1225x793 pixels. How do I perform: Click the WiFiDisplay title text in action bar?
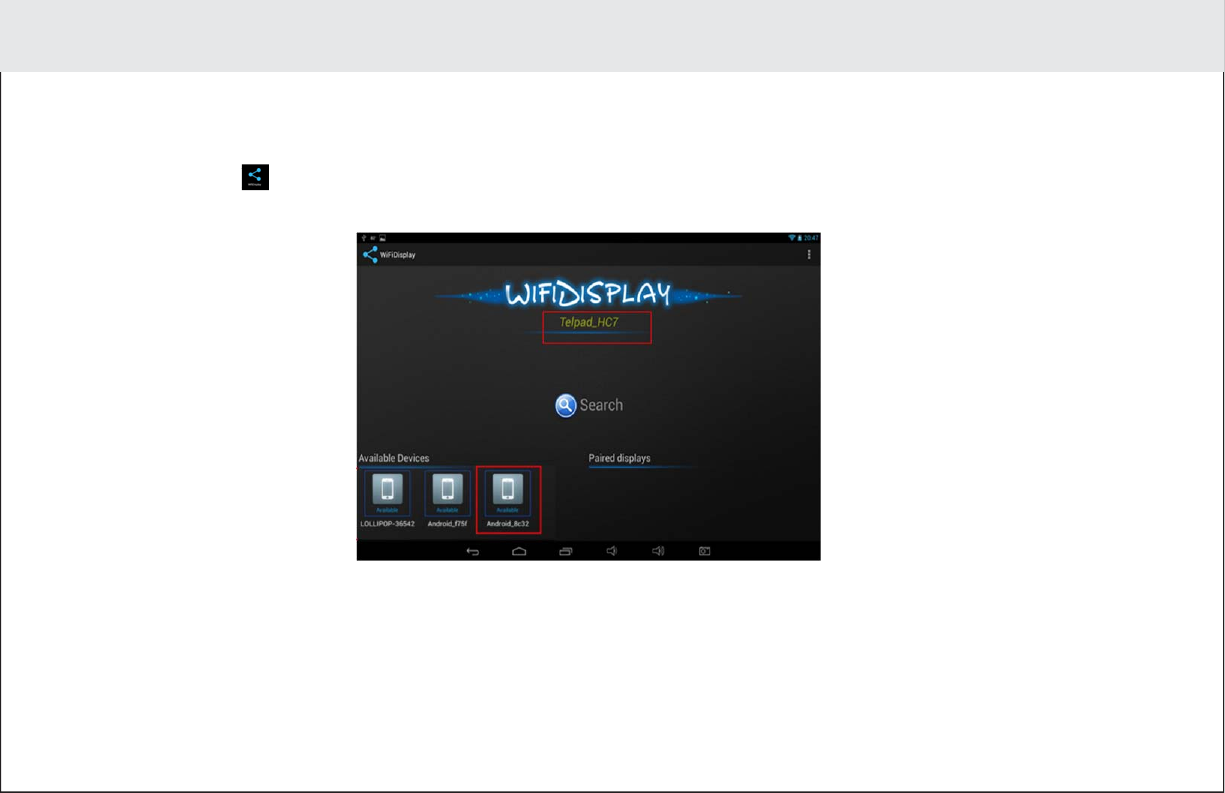(x=397, y=255)
